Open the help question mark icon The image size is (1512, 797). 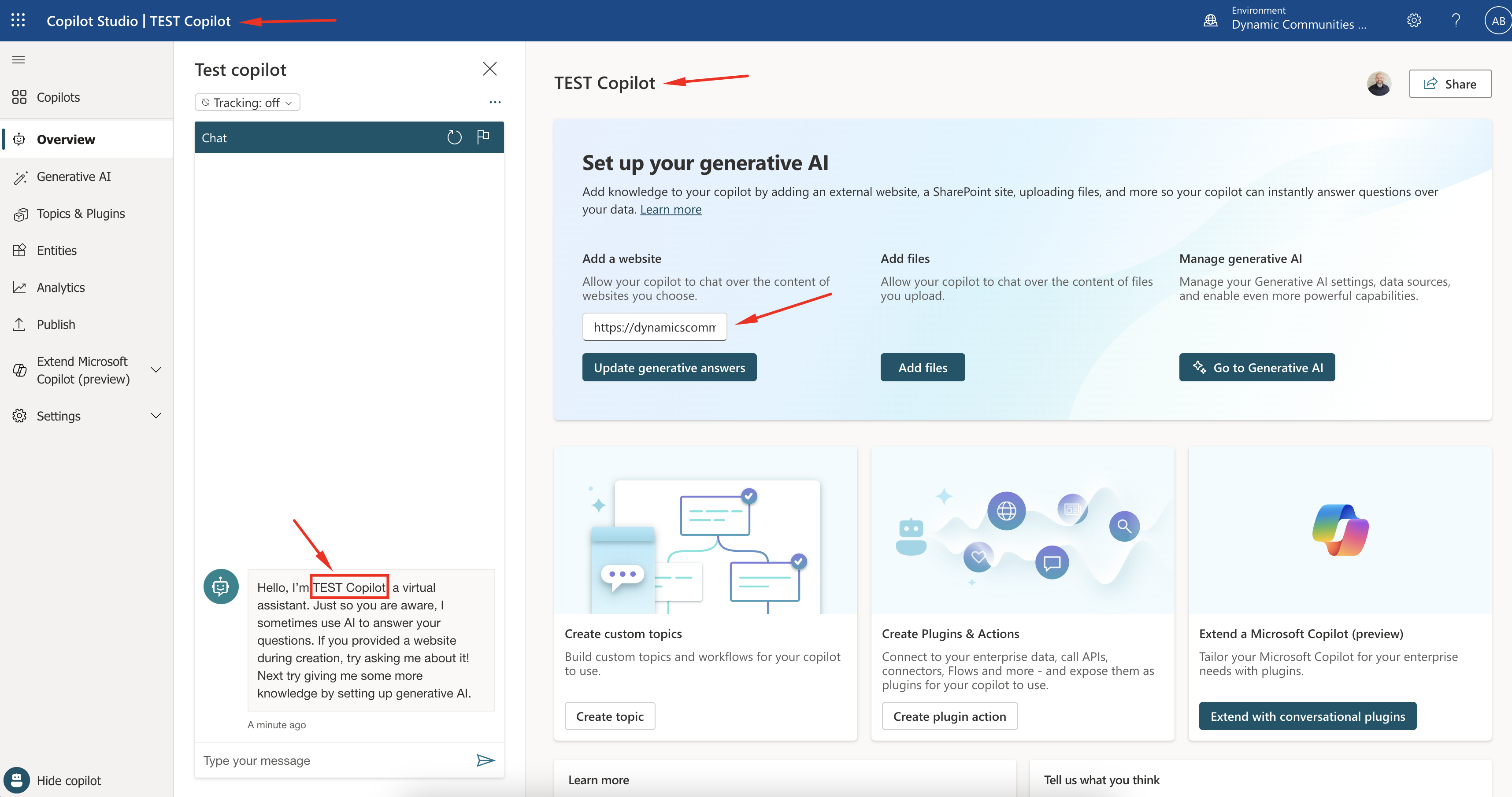coord(1456,21)
